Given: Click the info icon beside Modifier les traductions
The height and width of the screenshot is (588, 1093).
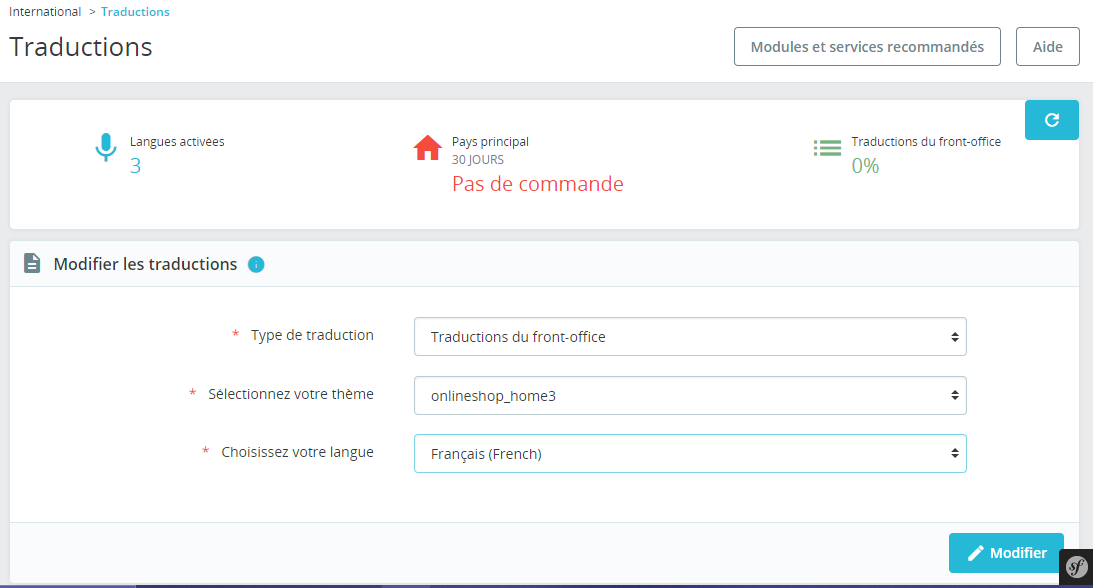Looking at the screenshot, I should pos(256,265).
